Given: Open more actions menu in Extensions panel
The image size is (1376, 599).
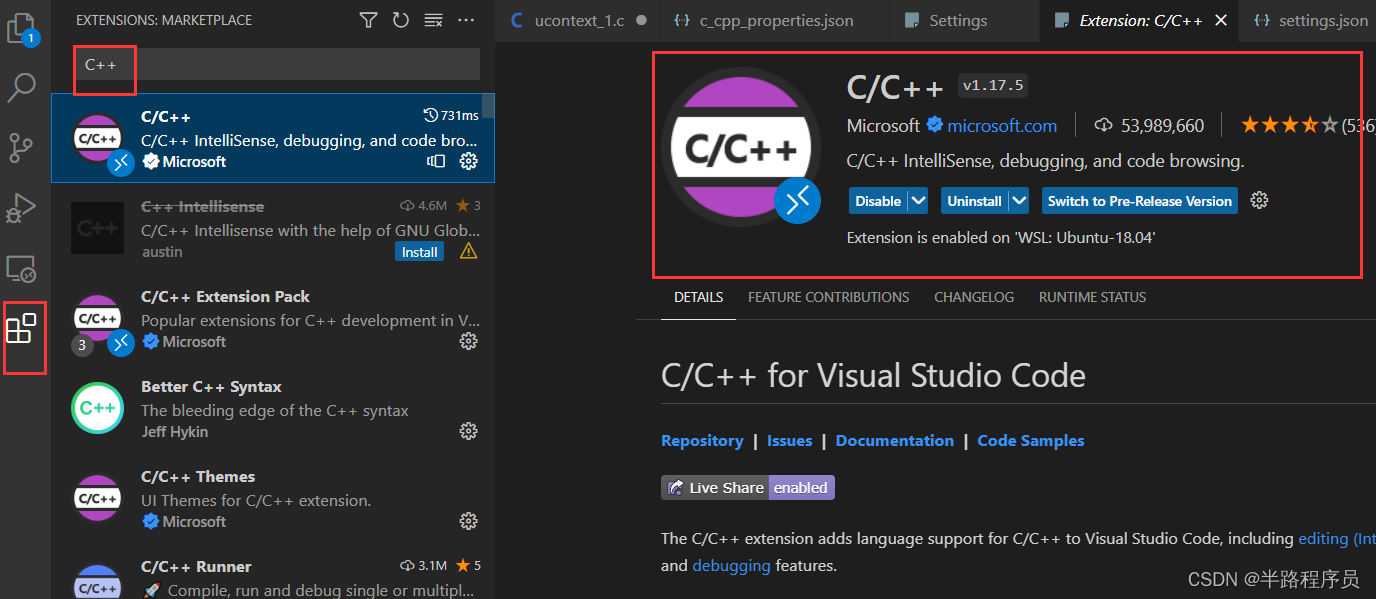Looking at the screenshot, I should pyautogui.click(x=466, y=19).
